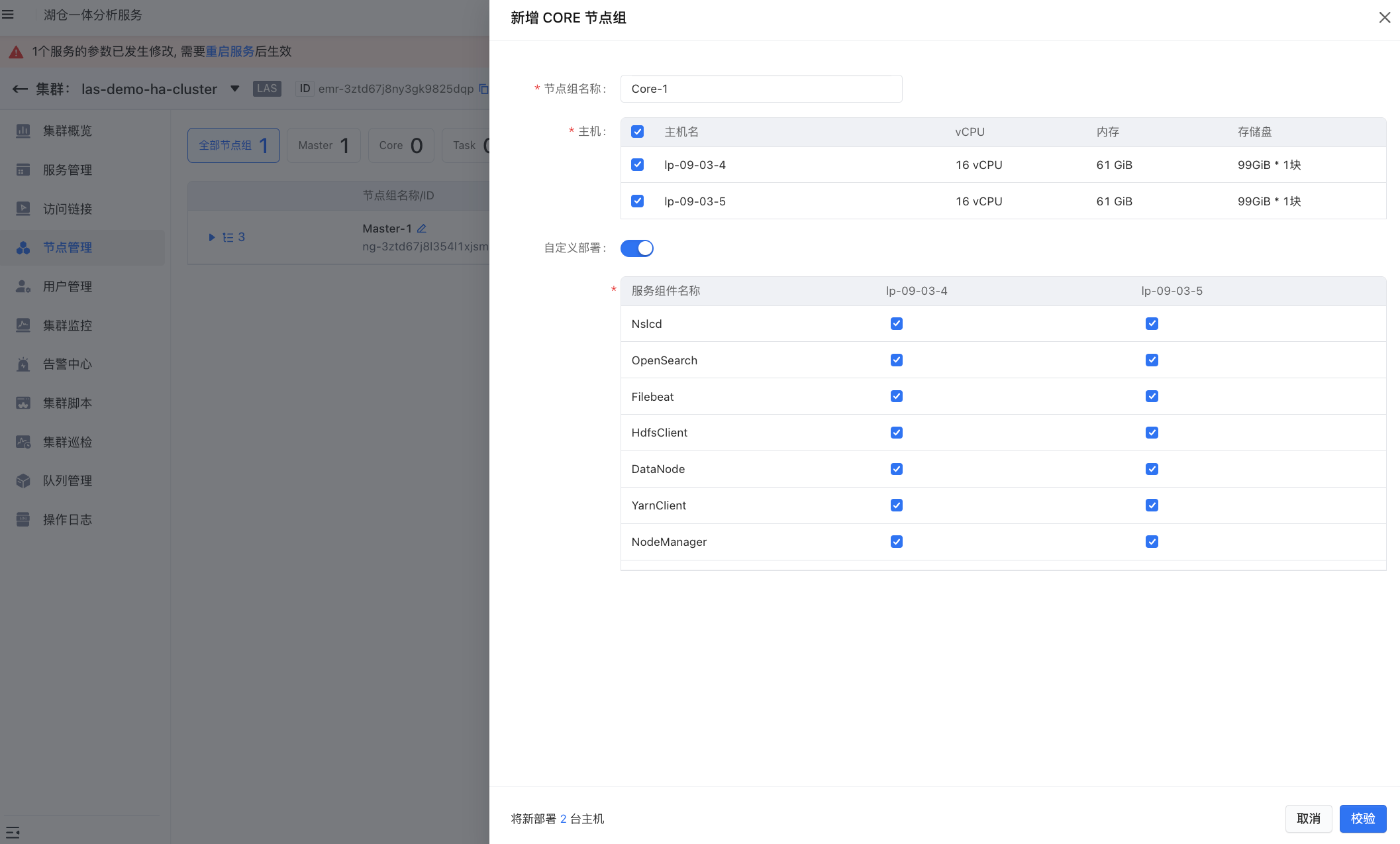This screenshot has width=1400, height=844.
Task: Uncheck Filebeat for lp-09-03-4
Action: (897, 396)
